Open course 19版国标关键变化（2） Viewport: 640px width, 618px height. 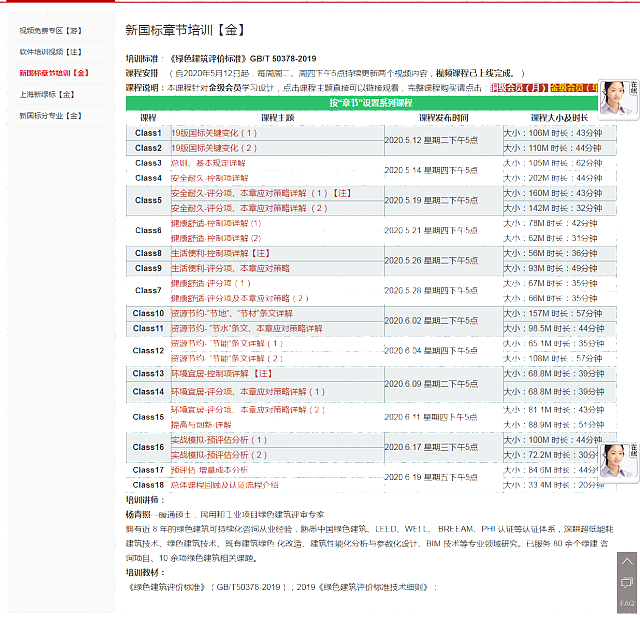(x=214, y=148)
